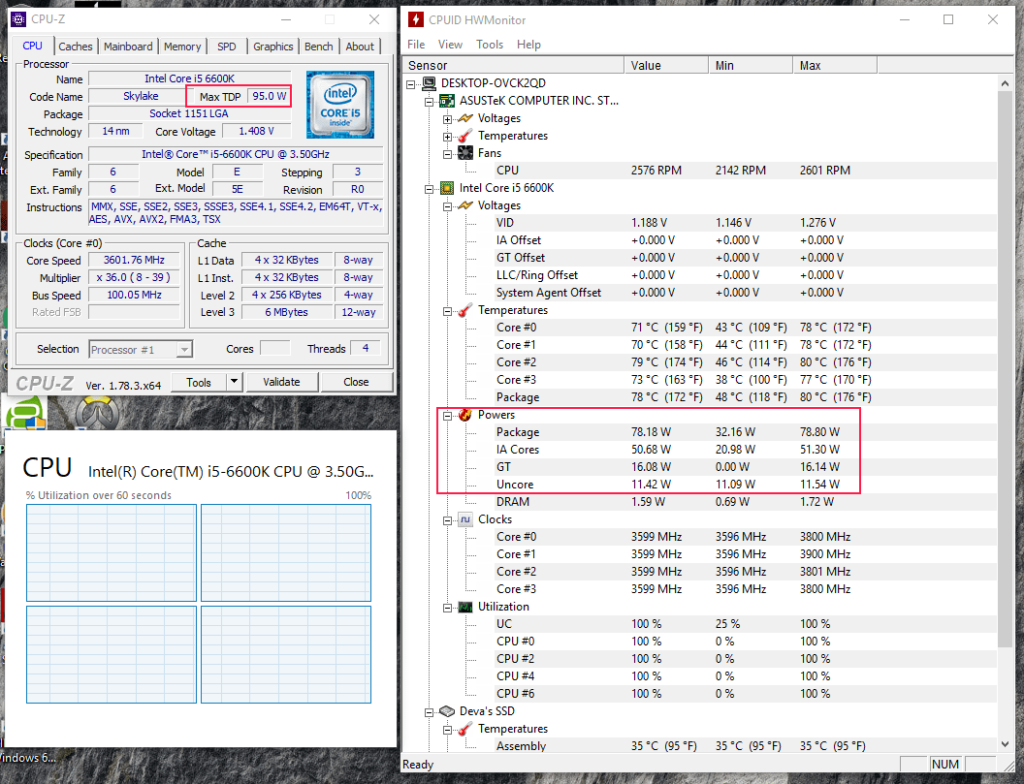This screenshot has width=1024, height=784.
Task: Click the Fans sensor icon in HWMonitor
Action: click(x=466, y=152)
